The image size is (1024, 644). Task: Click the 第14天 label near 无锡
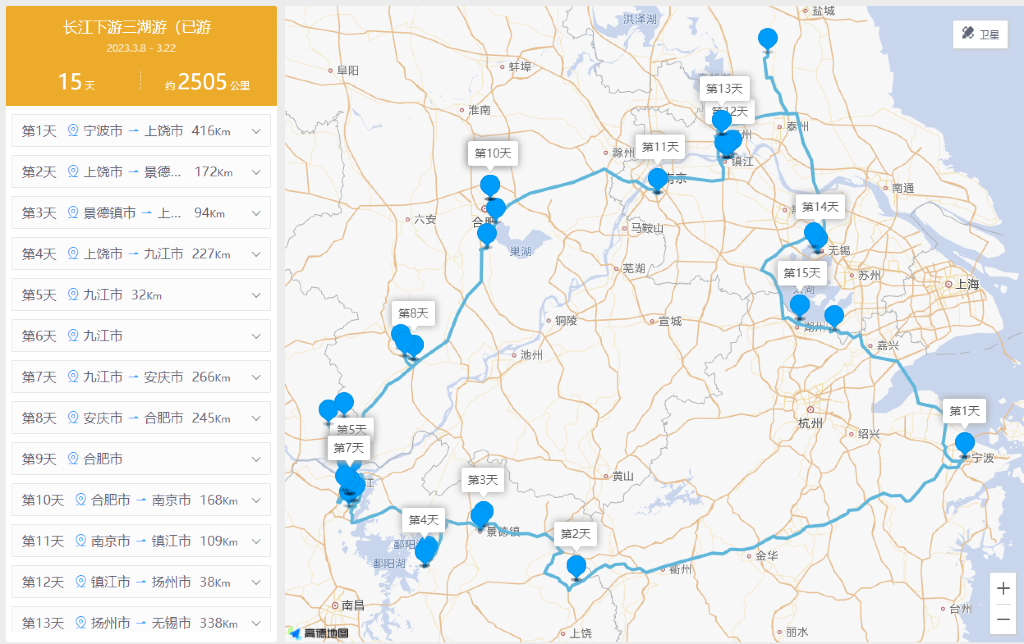[x=820, y=207]
